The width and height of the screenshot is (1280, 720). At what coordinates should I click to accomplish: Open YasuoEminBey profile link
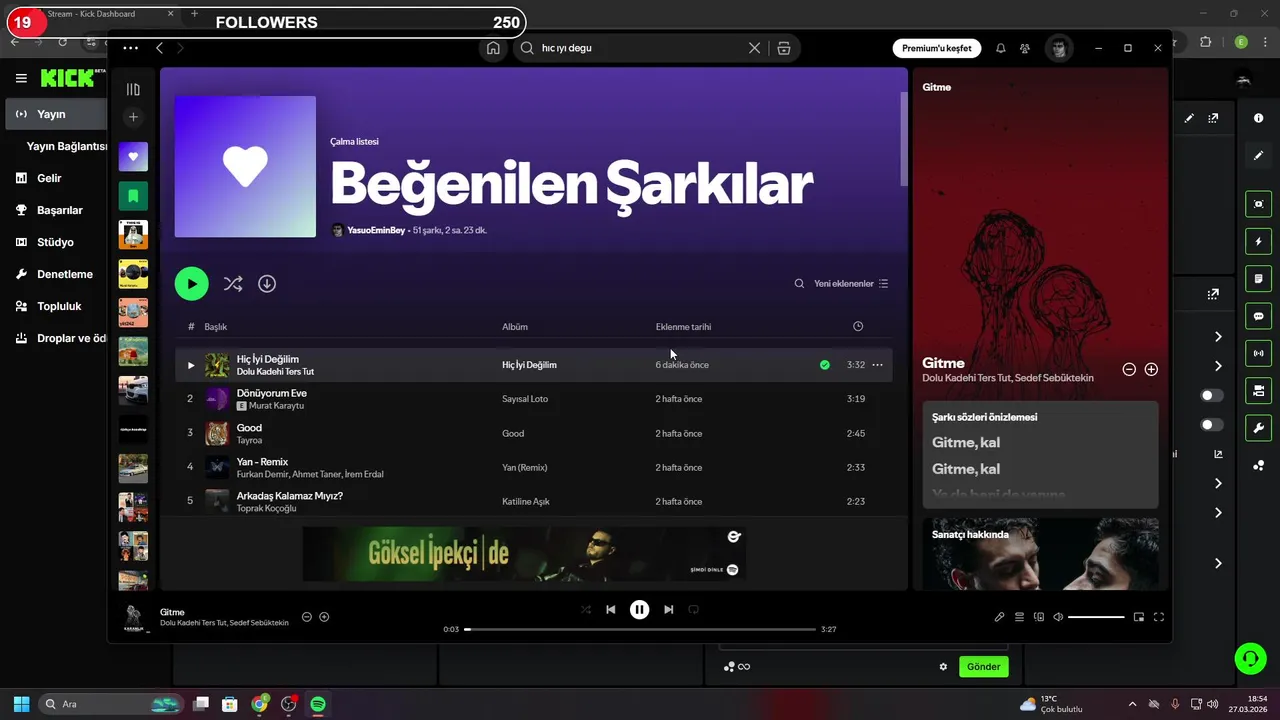[376, 230]
